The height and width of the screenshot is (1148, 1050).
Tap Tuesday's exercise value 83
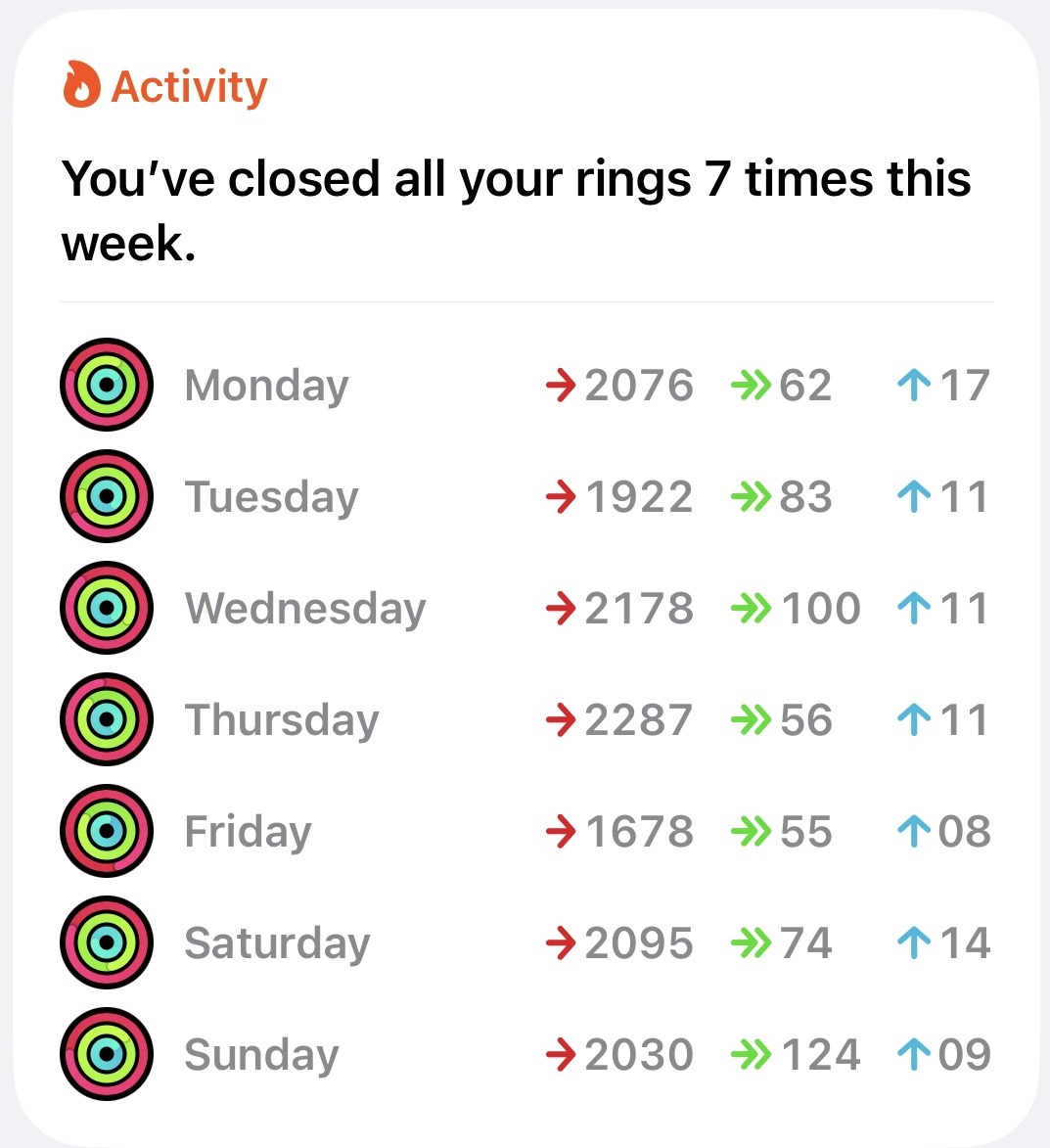coord(805,496)
